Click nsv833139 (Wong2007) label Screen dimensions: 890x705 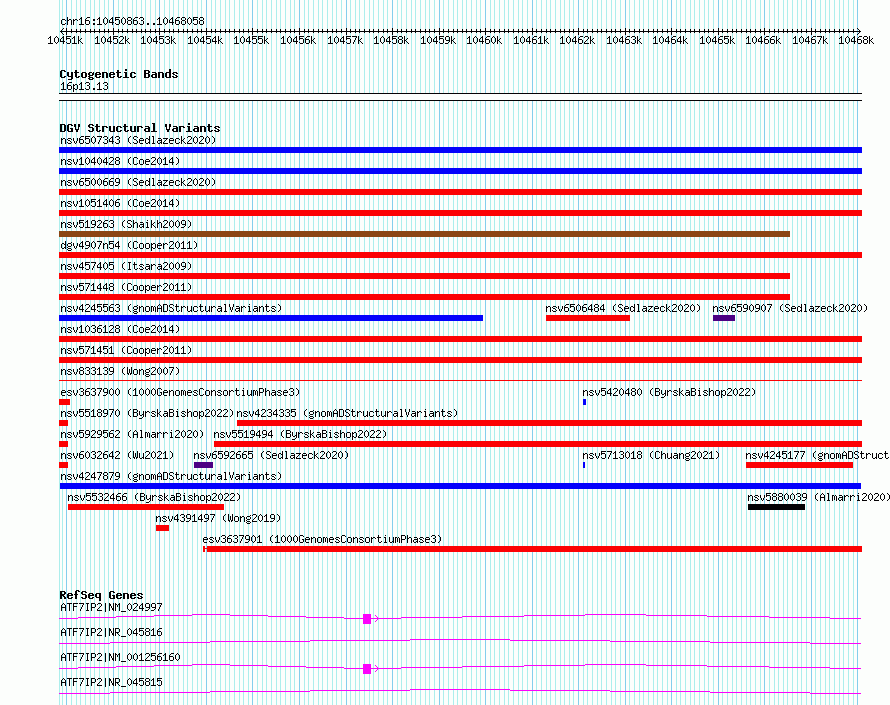[x=120, y=371]
